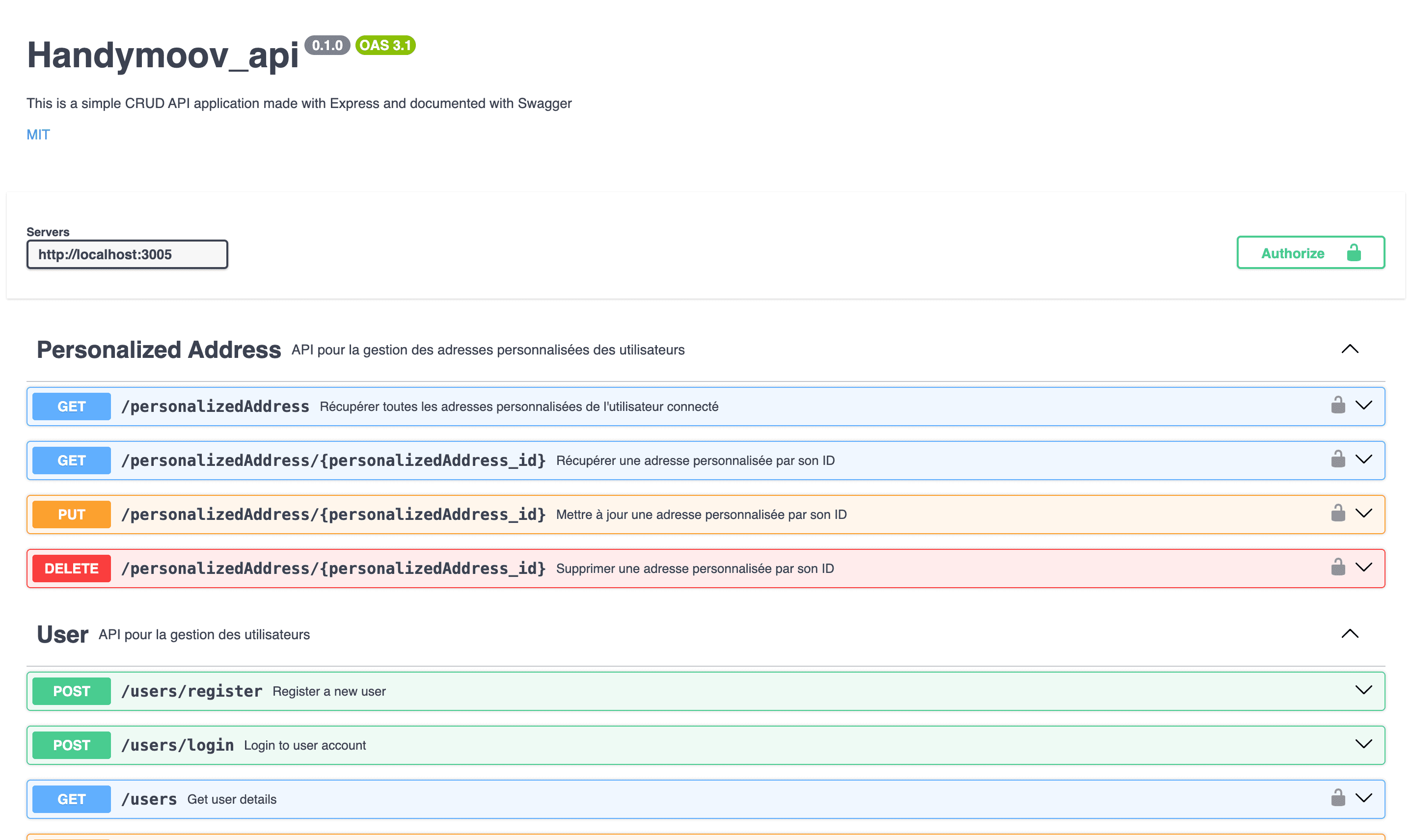
Task: Click 'Get user details' description
Action: (x=232, y=799)
